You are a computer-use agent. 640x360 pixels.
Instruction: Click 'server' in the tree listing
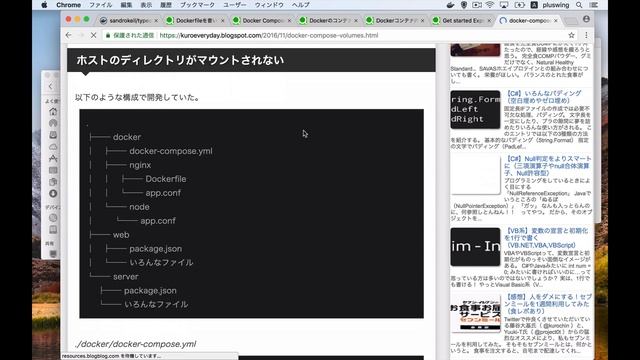[126, 276]
